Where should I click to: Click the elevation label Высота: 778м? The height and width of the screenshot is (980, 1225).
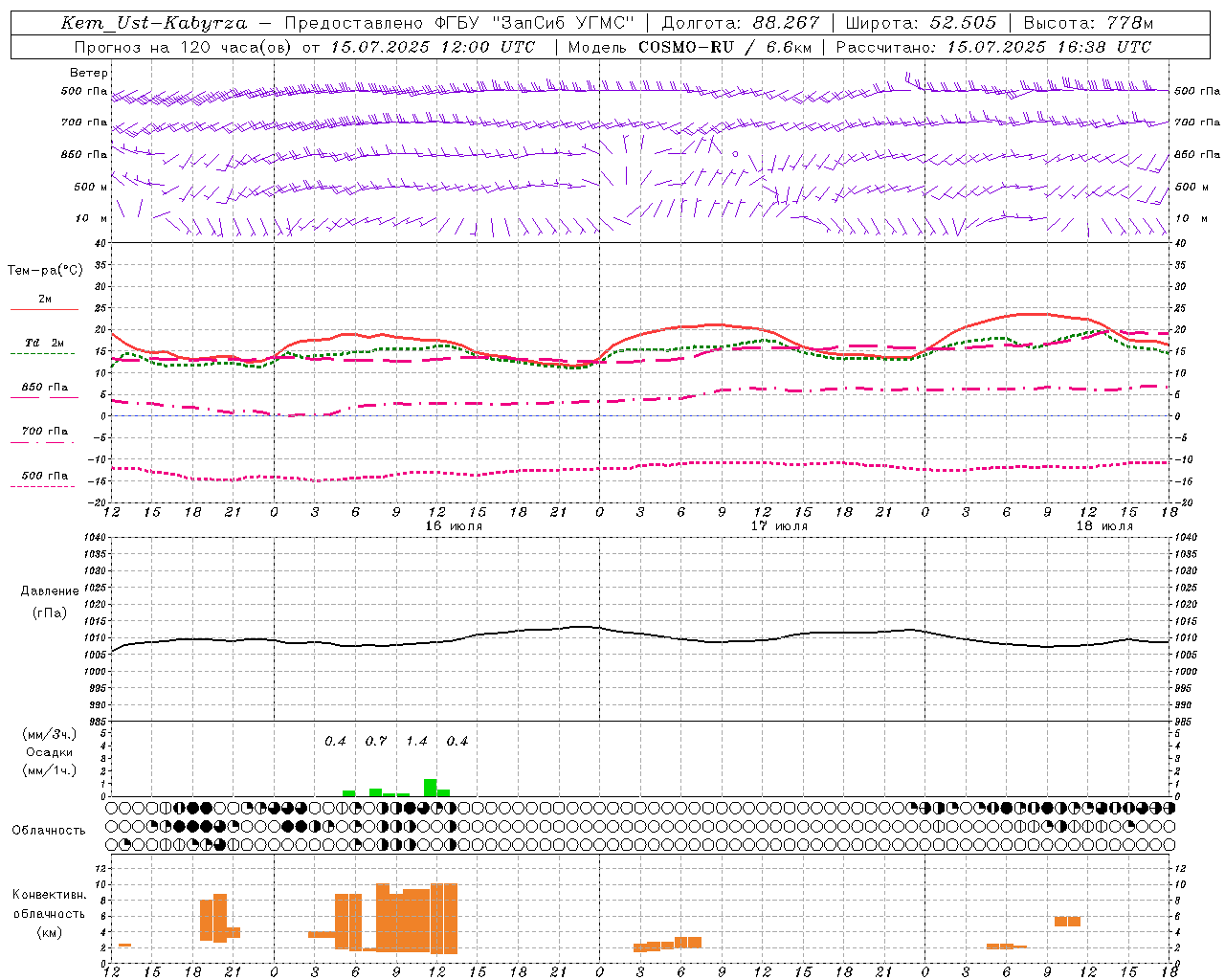(1089, 23)
